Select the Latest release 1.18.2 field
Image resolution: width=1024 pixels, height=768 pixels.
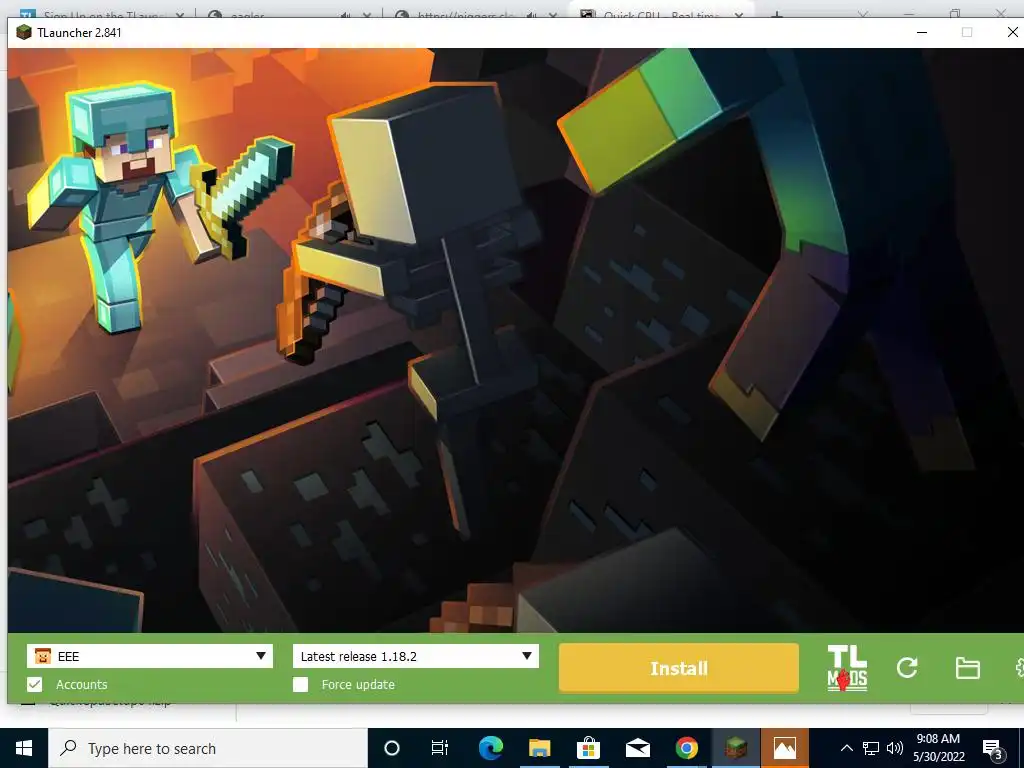[x=416, y=656]
